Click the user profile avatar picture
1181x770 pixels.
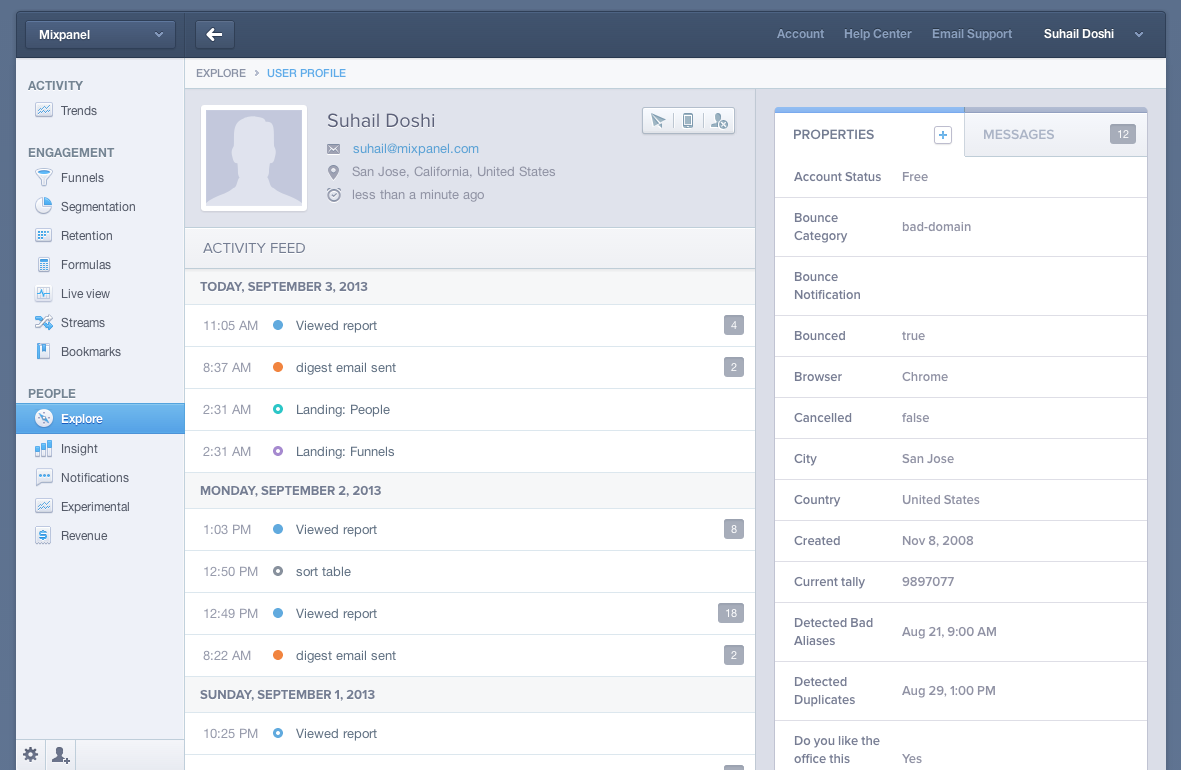point(254,158)
